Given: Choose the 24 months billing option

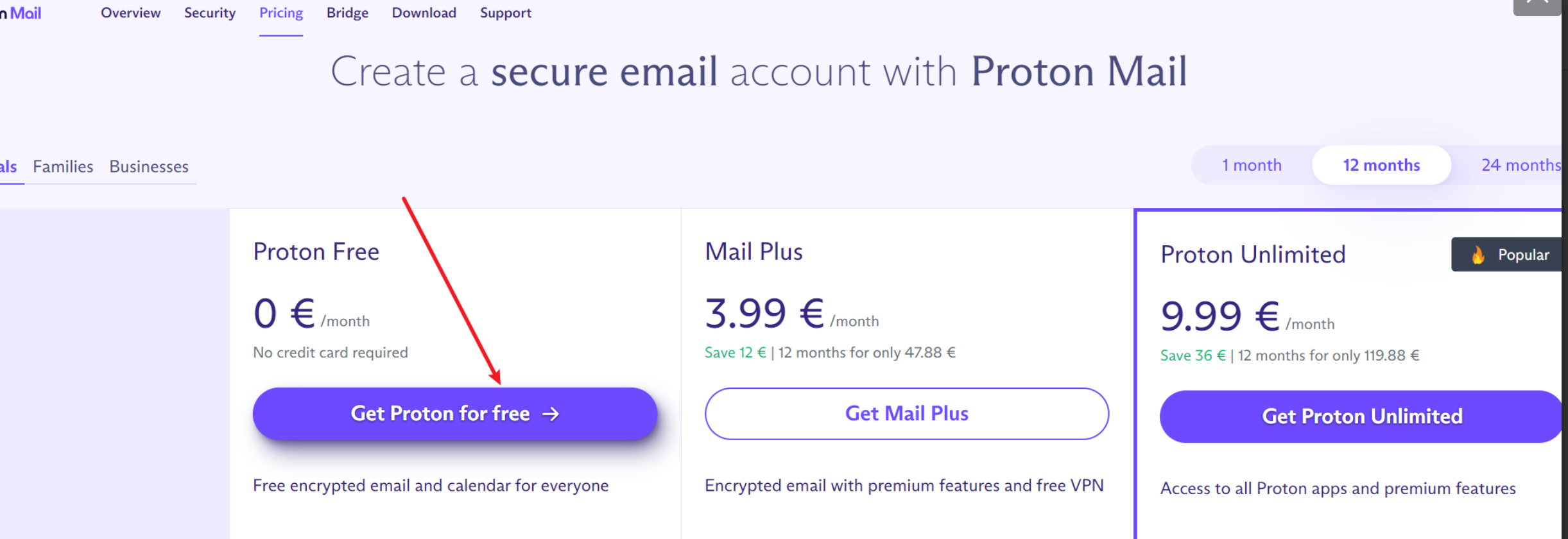Looking at the screenshot, I should [1520, 166].
